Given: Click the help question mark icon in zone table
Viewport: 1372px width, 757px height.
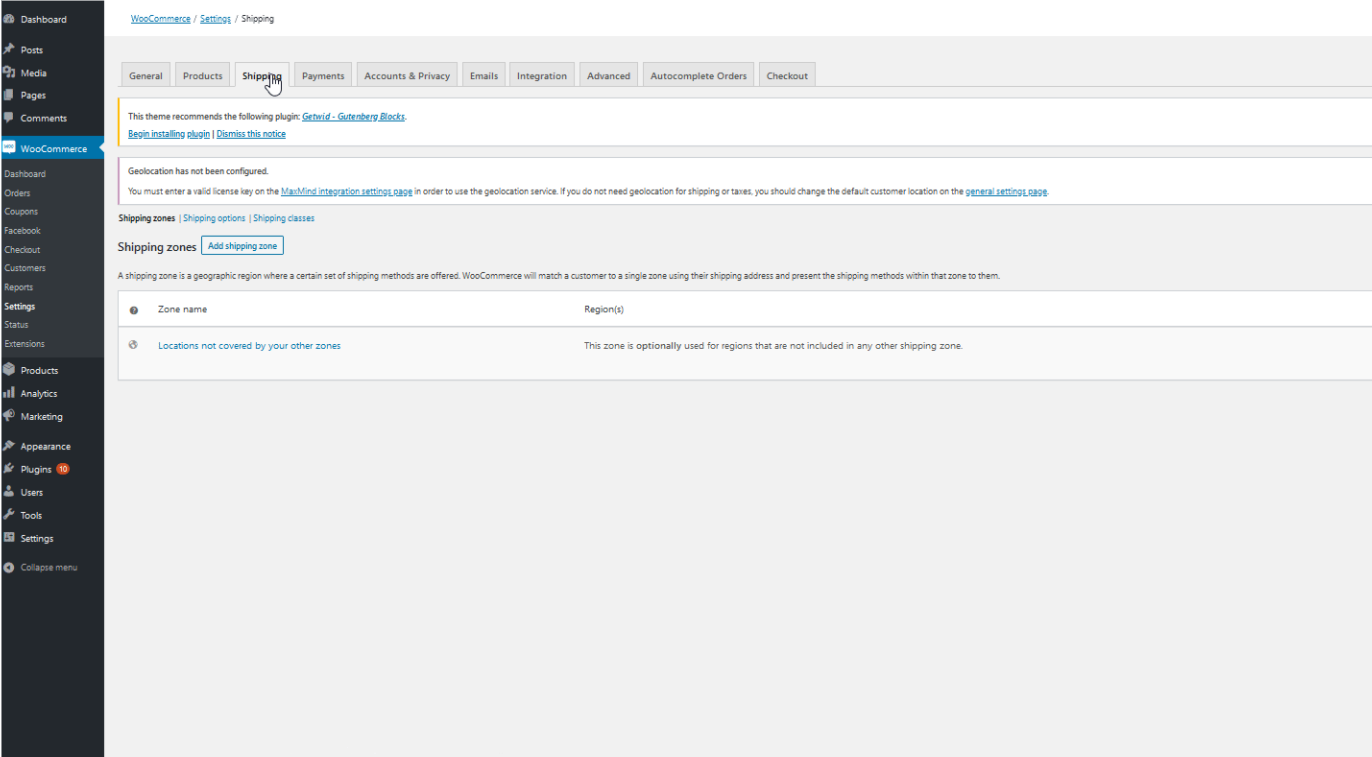Looking at the screenshot, I should click(x=133, y=310).
